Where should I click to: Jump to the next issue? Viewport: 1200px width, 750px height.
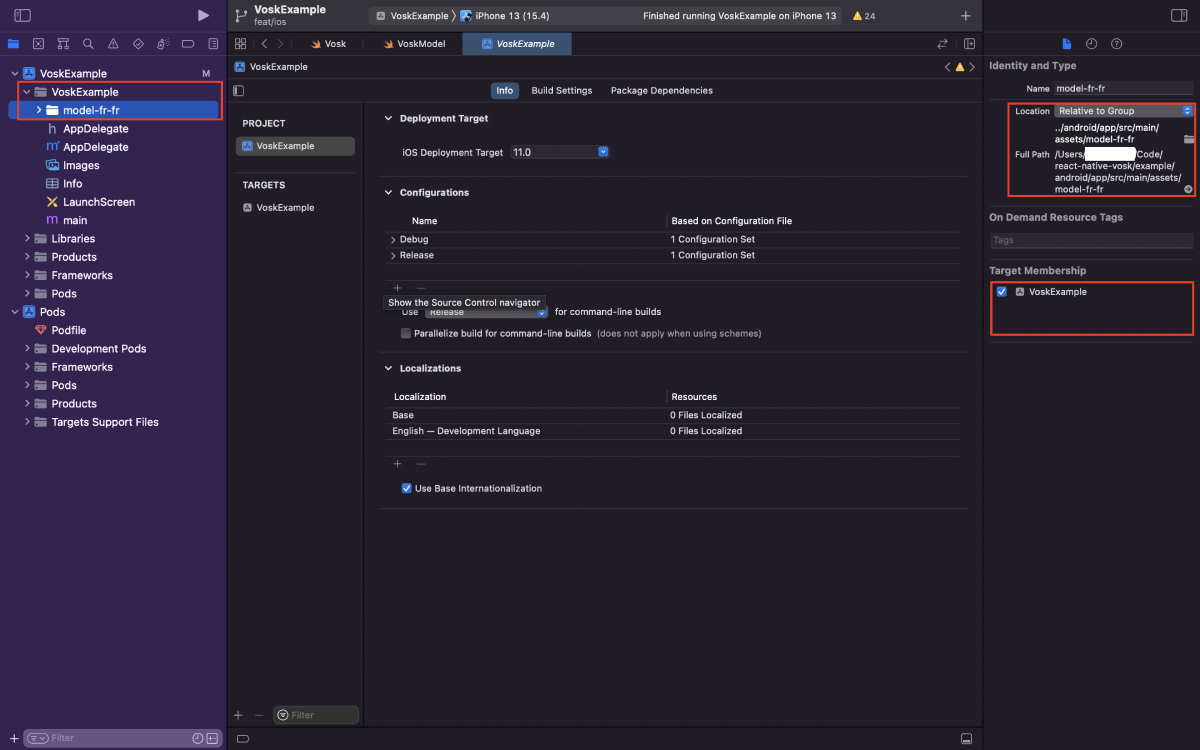(972, 67)
